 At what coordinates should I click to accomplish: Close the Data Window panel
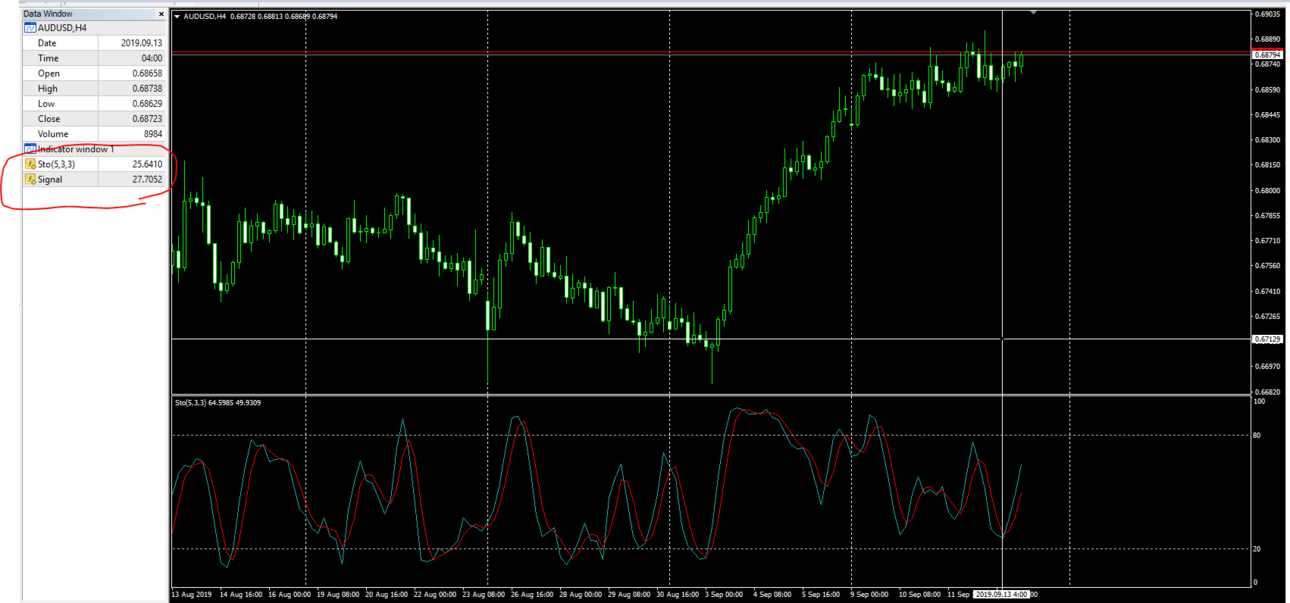[161, 14]
